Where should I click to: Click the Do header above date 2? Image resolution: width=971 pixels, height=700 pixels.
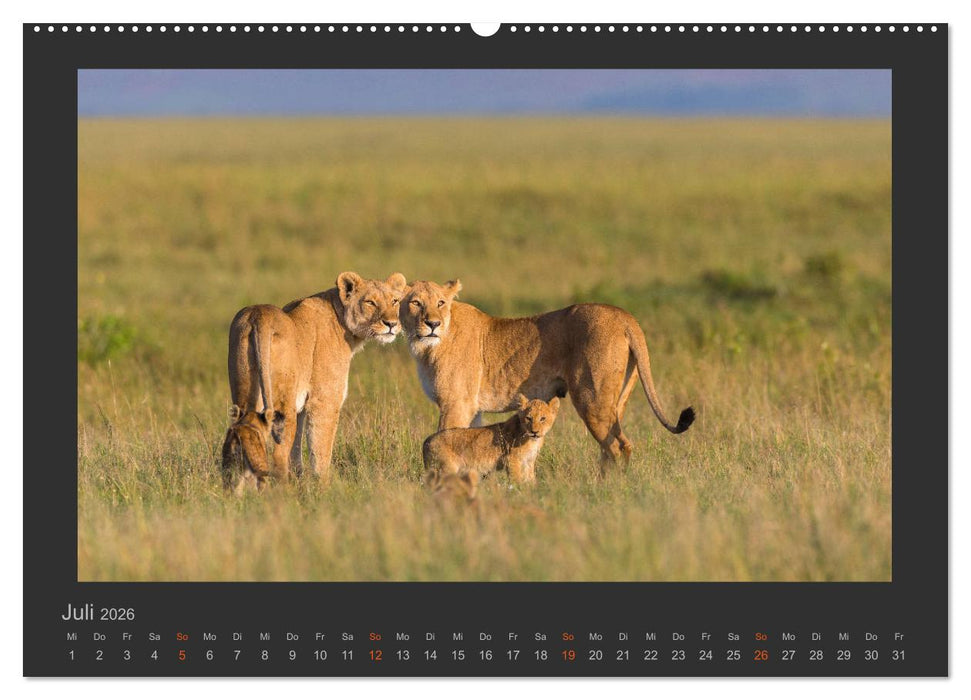pos(98,636)
